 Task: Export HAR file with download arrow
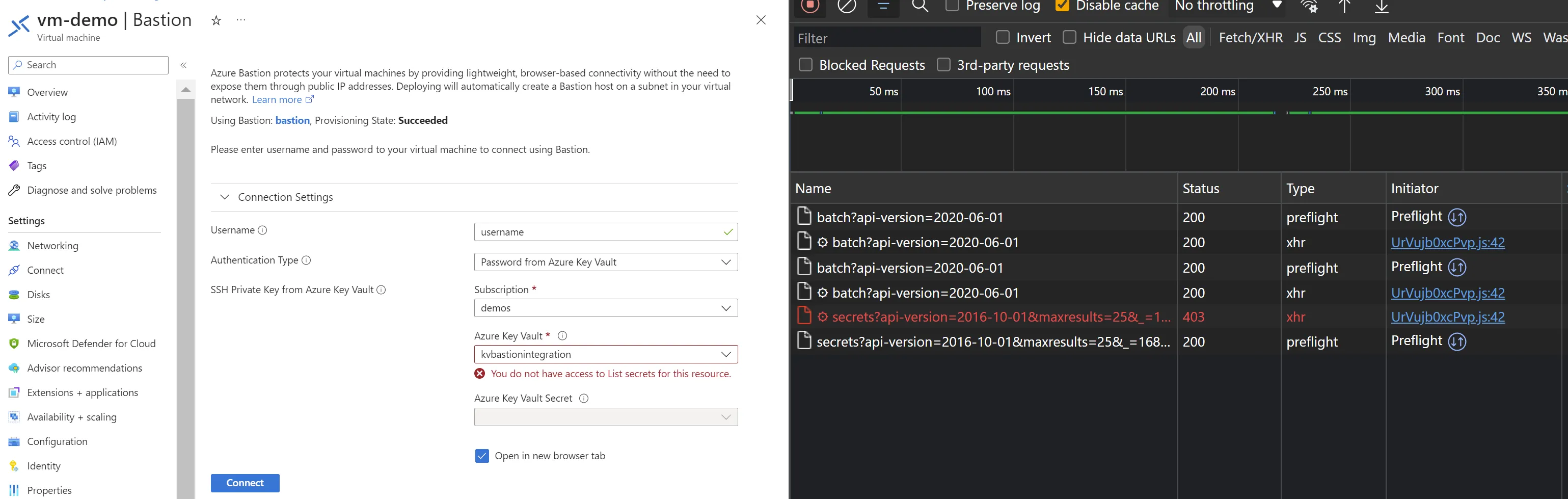point(1382,6)
